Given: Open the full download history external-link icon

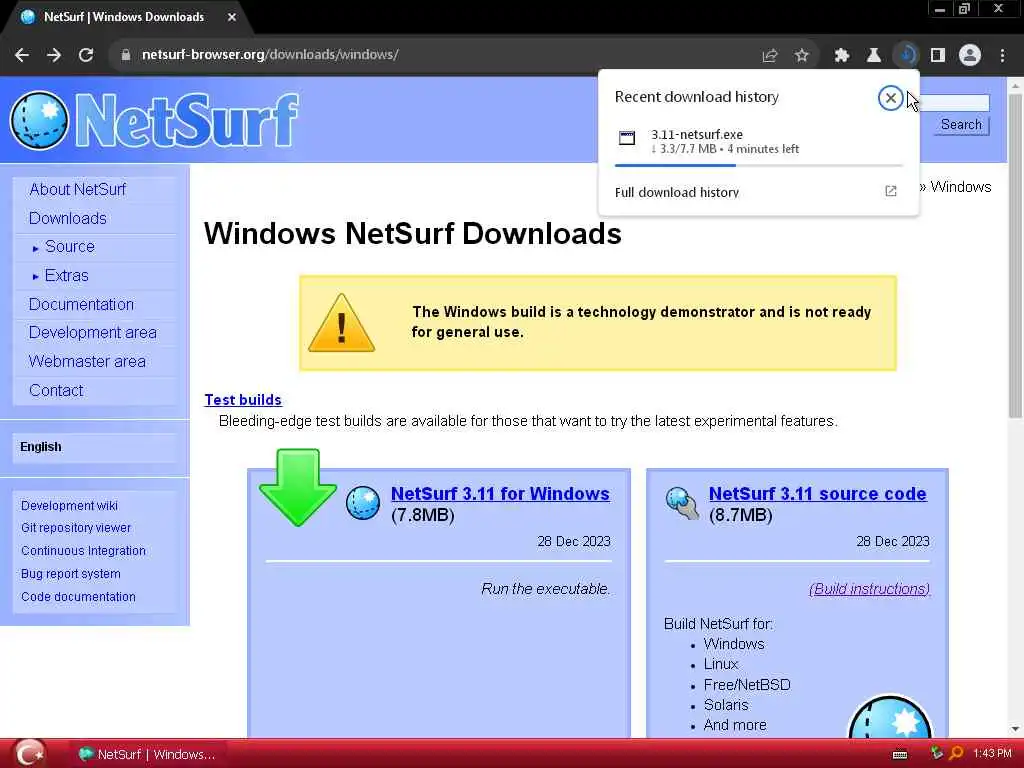Looking at the screenshot, I should pyautogui.click(x=891, y=191).
